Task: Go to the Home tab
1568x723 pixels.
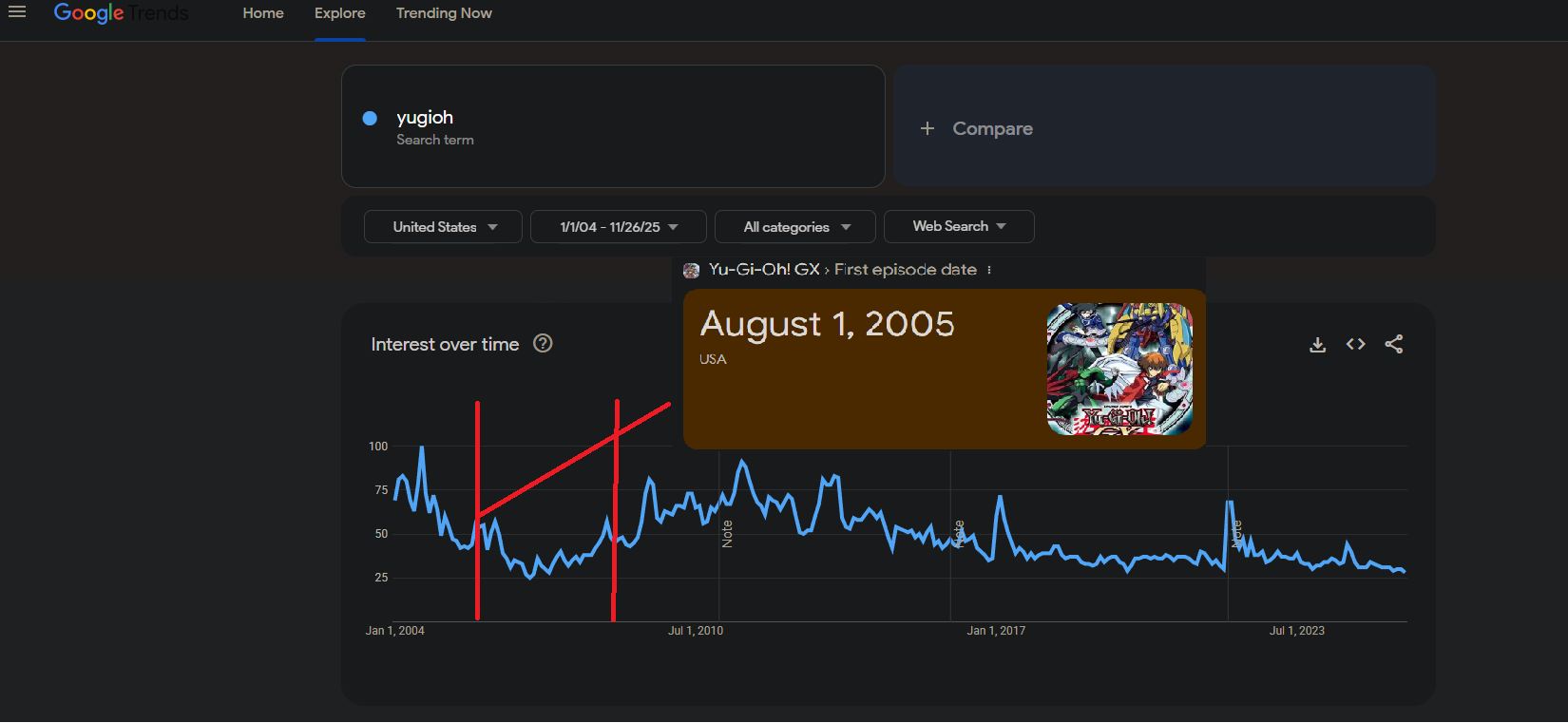Action: click(263, 13)
